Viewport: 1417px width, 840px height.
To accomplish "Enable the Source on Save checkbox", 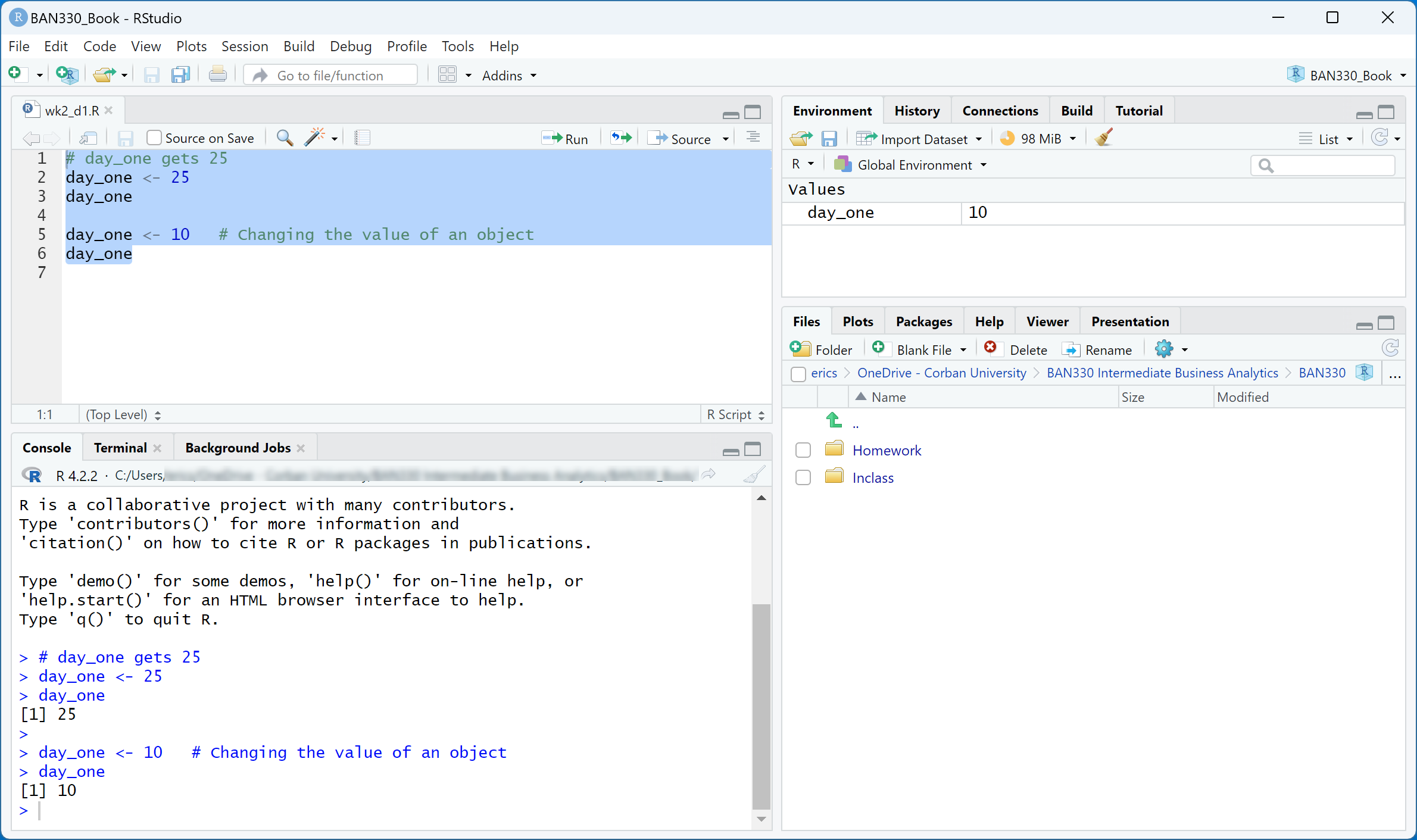I will click(154, 138).
